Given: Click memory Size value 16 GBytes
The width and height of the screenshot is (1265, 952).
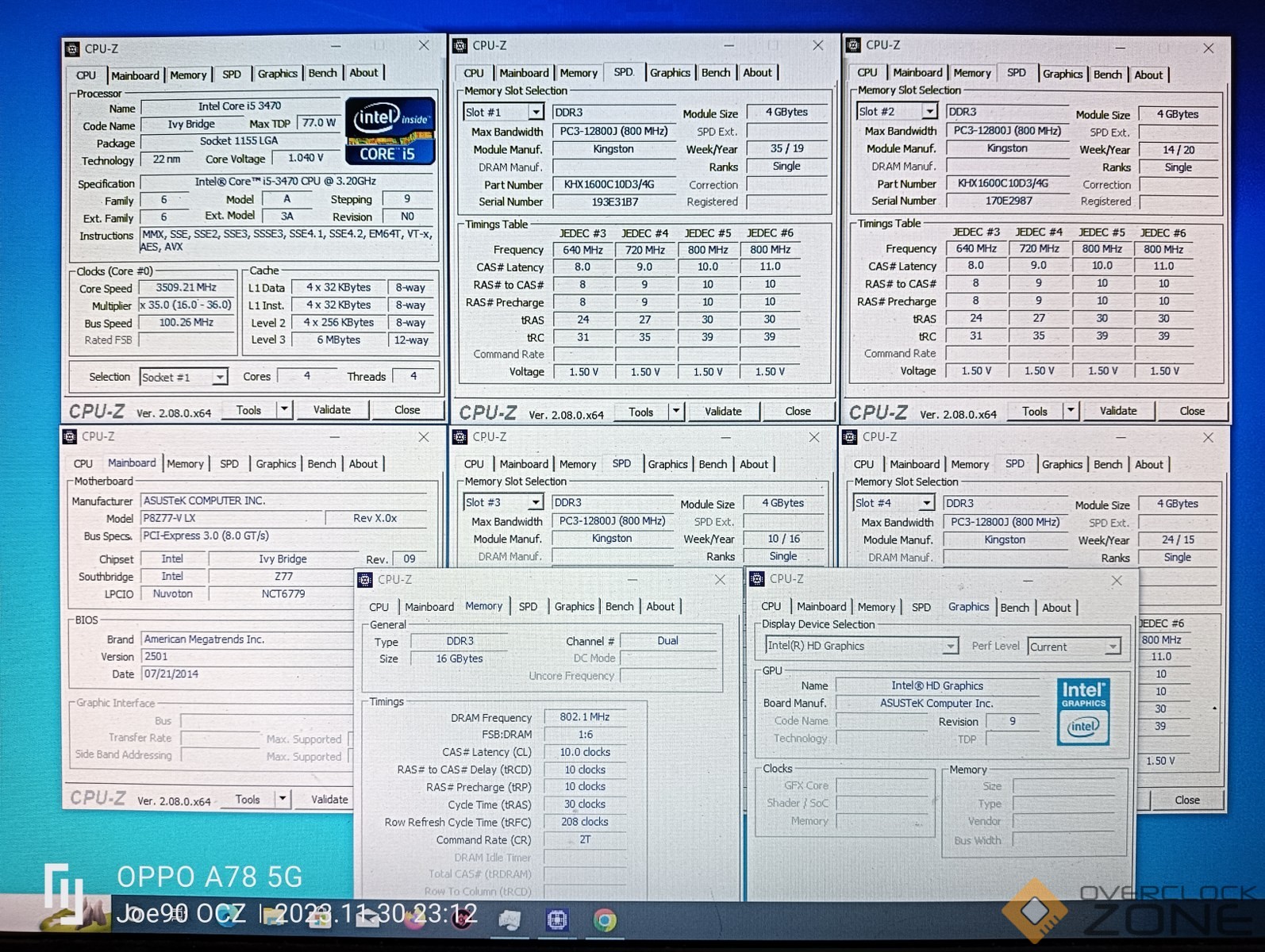Looking at the screenshot, I should pyautogui.click(x=459, y=658).
